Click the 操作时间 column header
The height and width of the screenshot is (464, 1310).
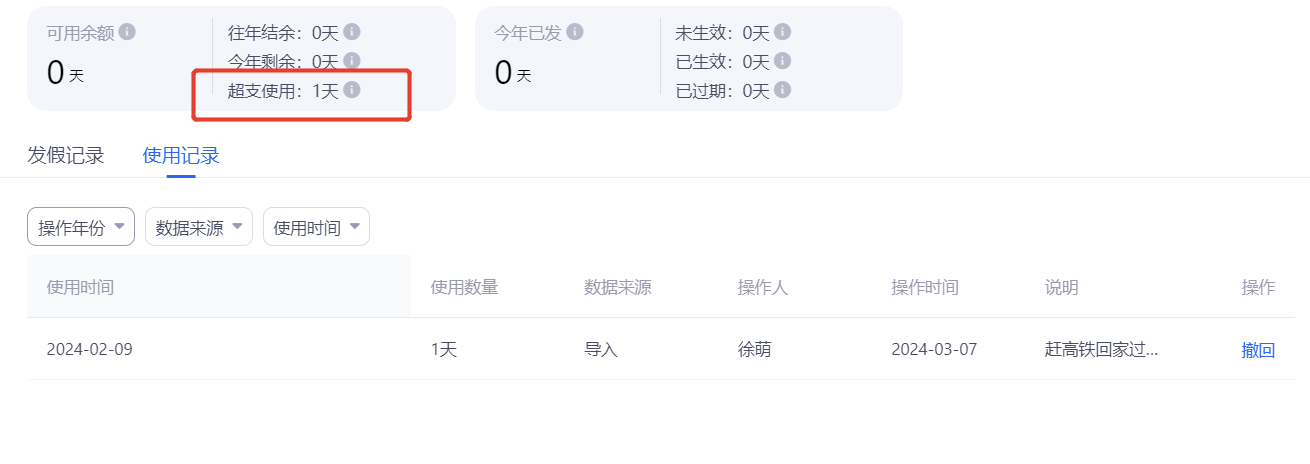925,287
